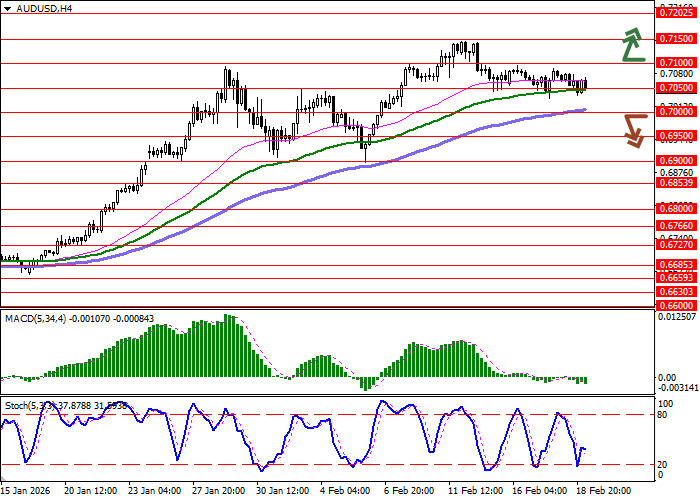
Task: Click the green upward arrow icon
Action: pos(630,46)
